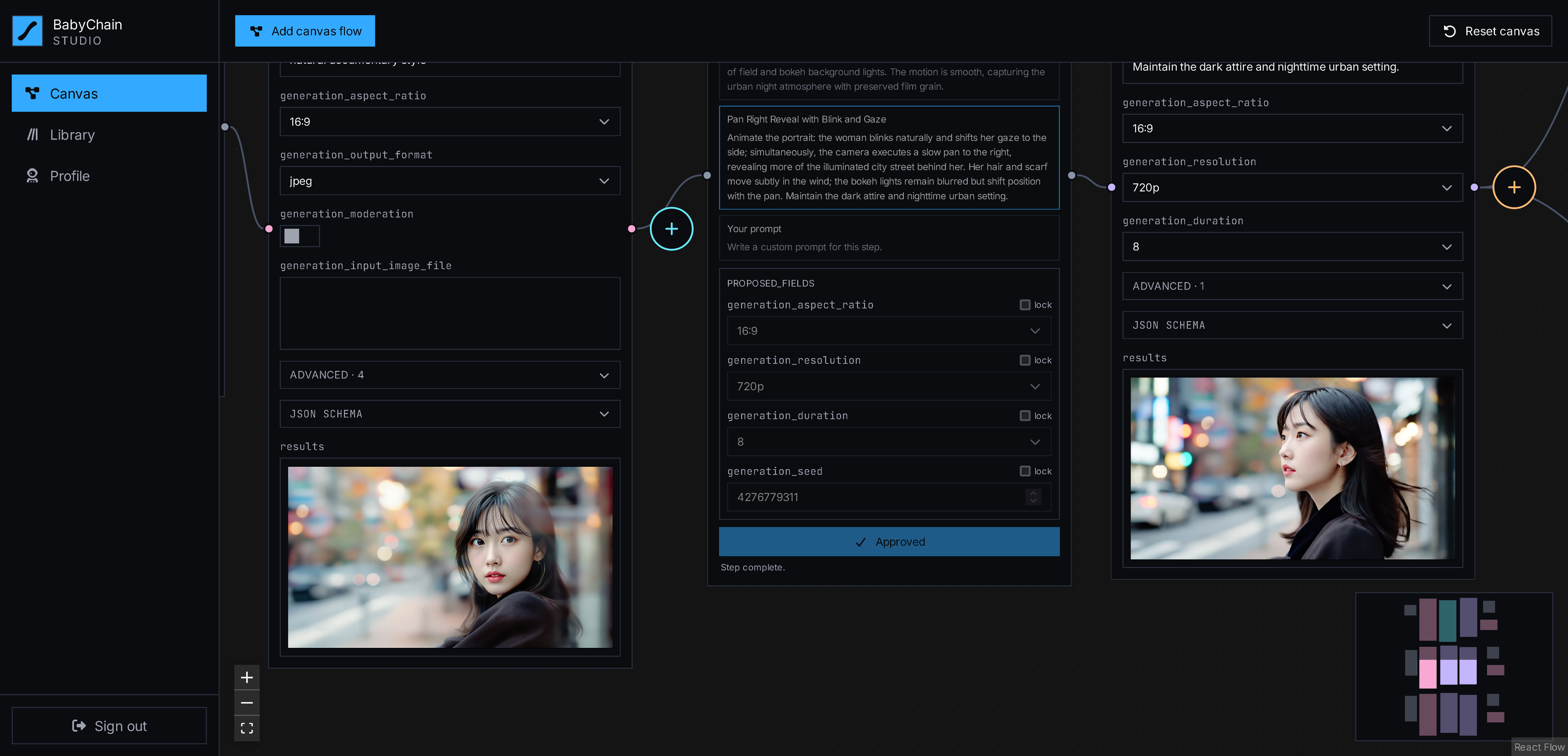Check the lock box for generation_seed
The image size is (1568, 756).
(1025, 471)
